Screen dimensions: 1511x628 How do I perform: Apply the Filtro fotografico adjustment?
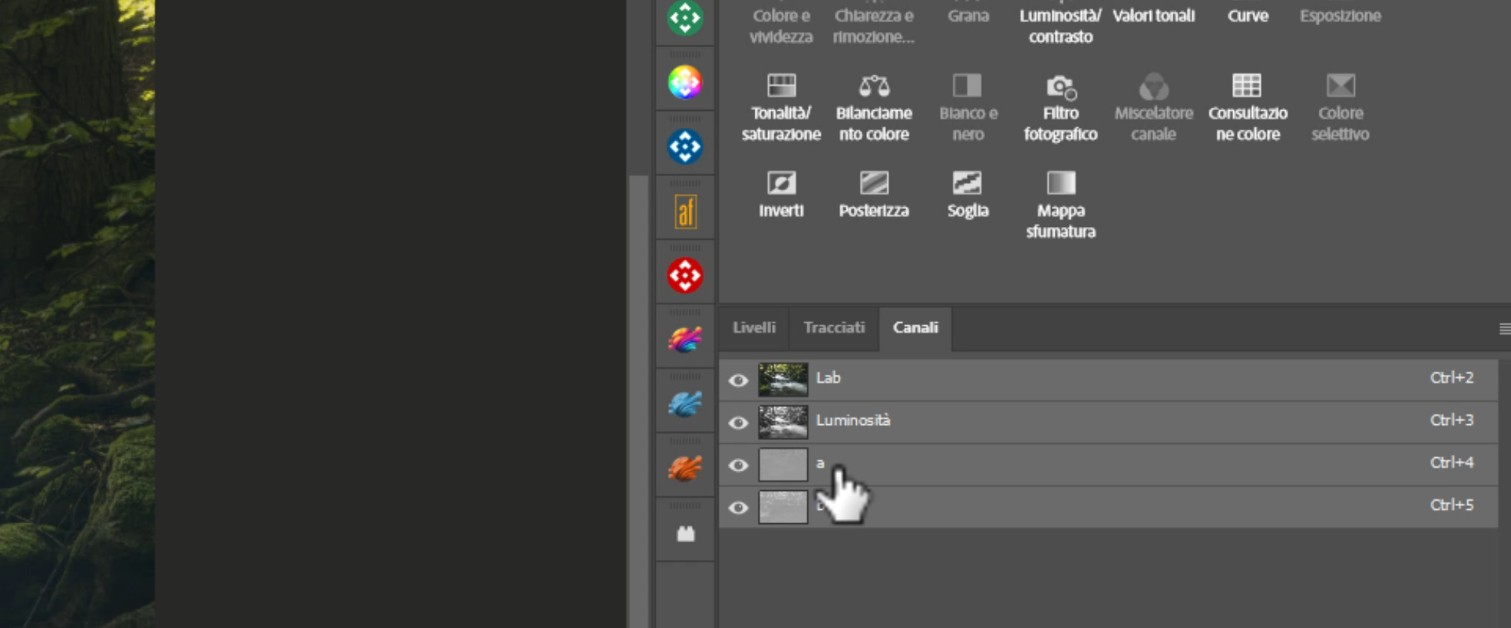(x=1060, y=86)
